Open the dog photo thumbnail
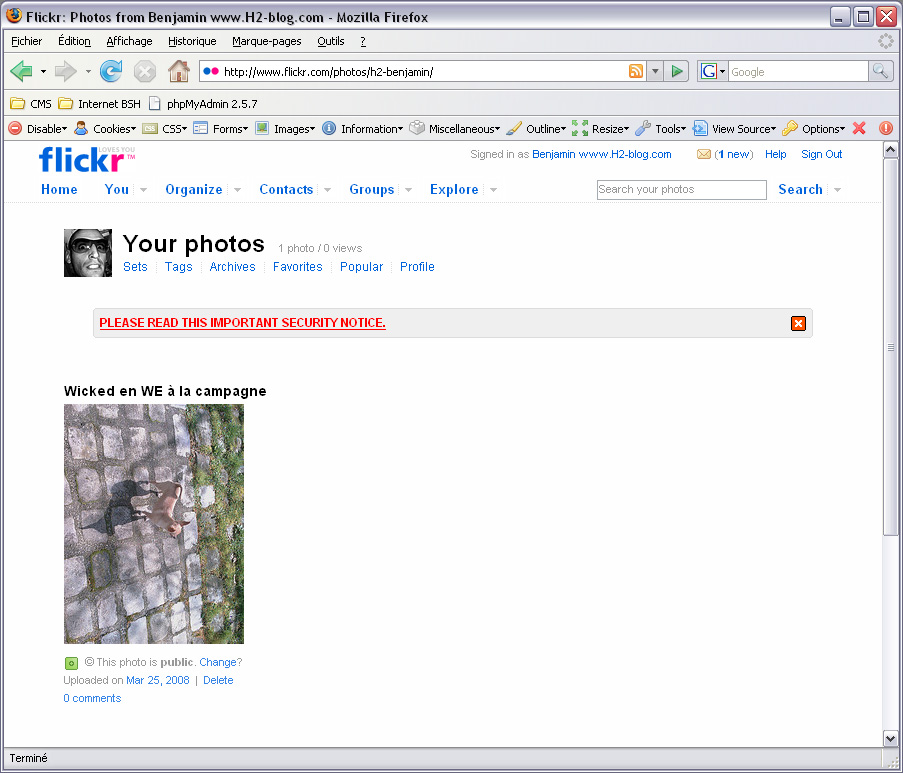Image resolution: width=903 pixels, height=773 pixels. pos(154,523)
